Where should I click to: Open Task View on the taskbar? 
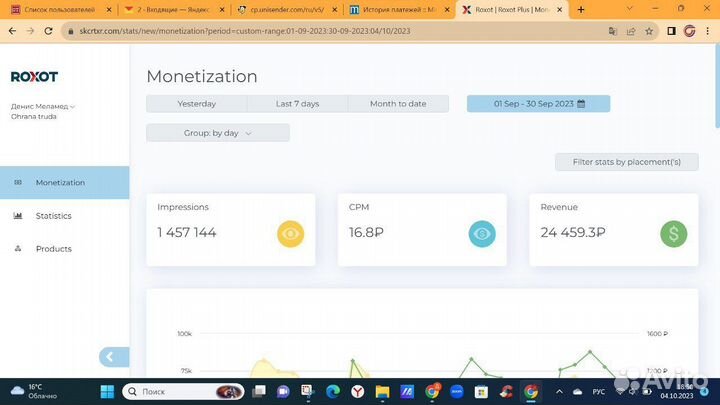click(259, 392)
